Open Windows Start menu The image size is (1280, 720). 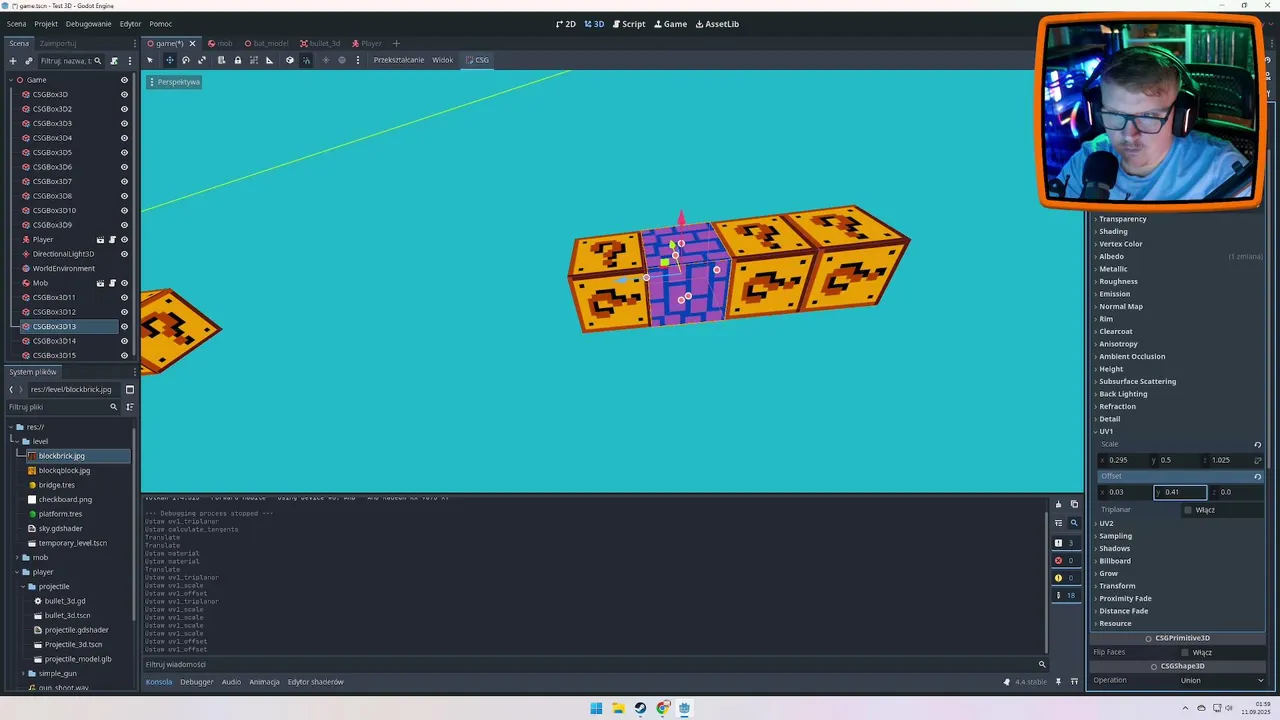(x=596, y=708)
